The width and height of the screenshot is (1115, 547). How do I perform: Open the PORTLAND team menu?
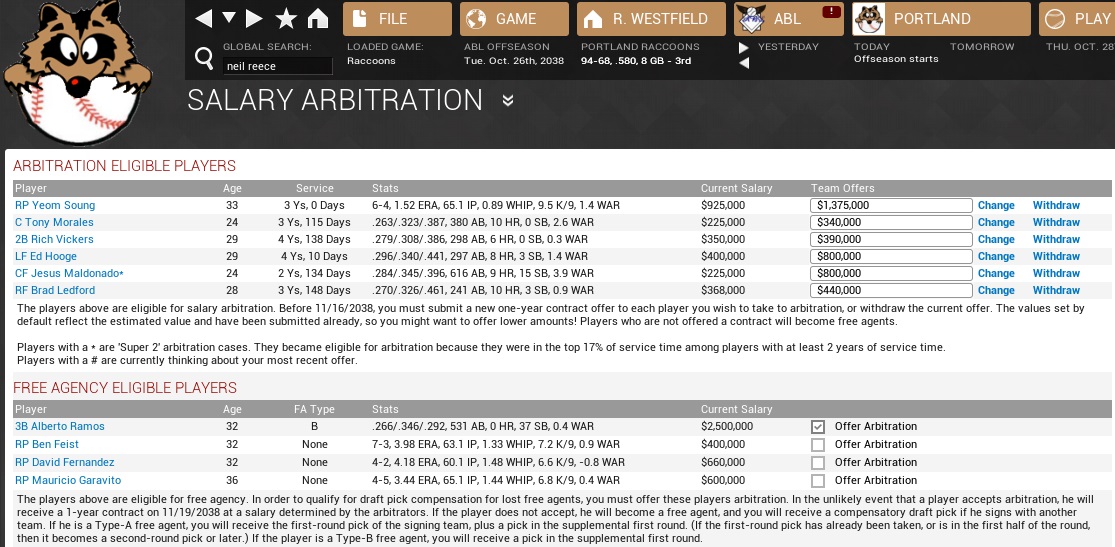pos(941,19)
